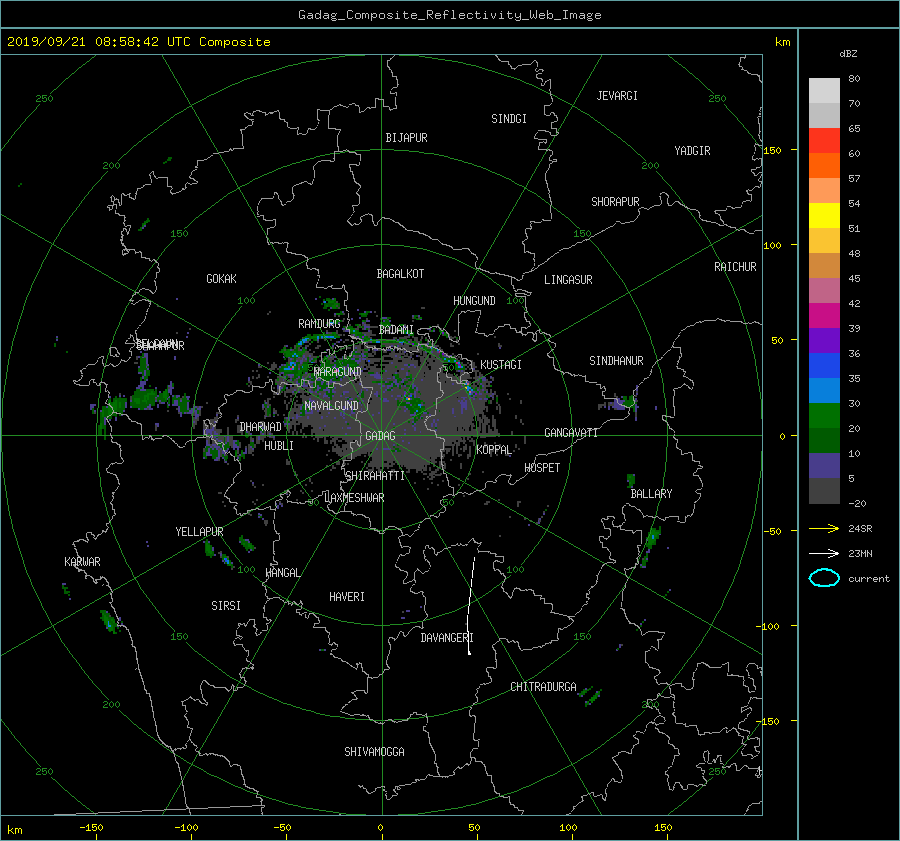Screen dimensions: 900x841
Task: Click the GADAG radar center label
Action: (381, 436)
